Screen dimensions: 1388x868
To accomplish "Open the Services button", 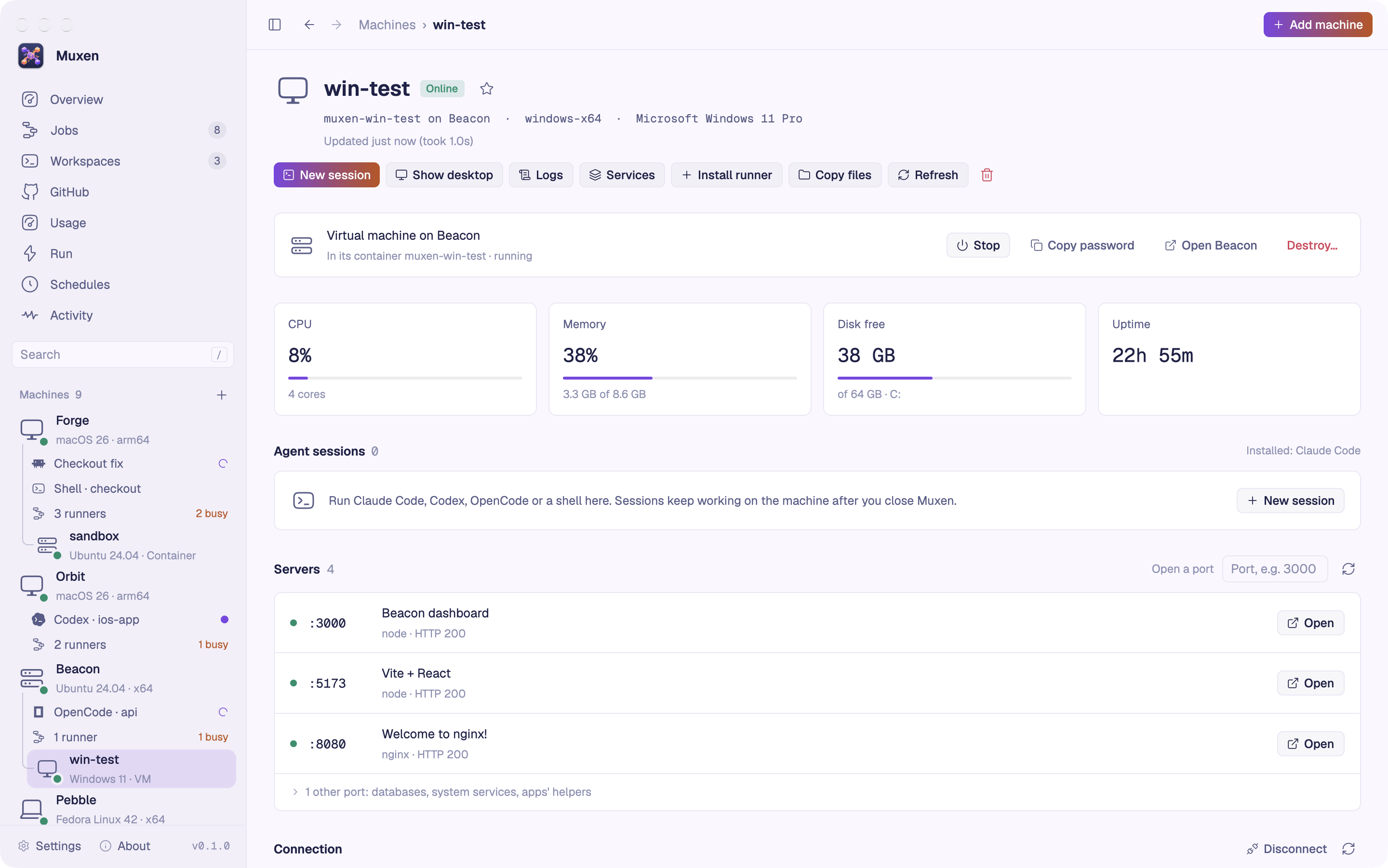I will pyautogui.click(x=622, y=174).
